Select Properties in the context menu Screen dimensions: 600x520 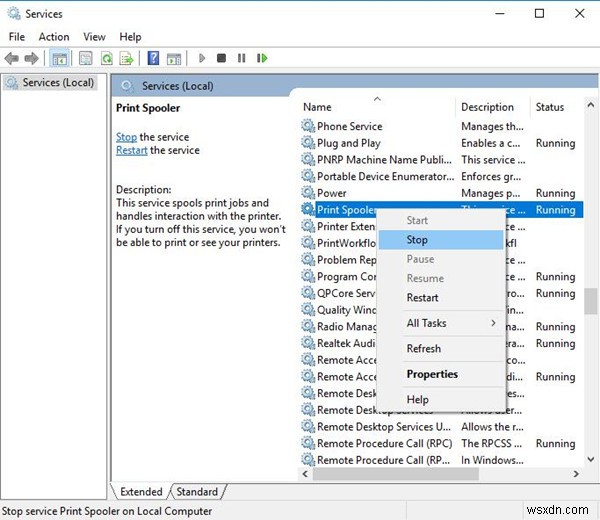coord(432,374)
